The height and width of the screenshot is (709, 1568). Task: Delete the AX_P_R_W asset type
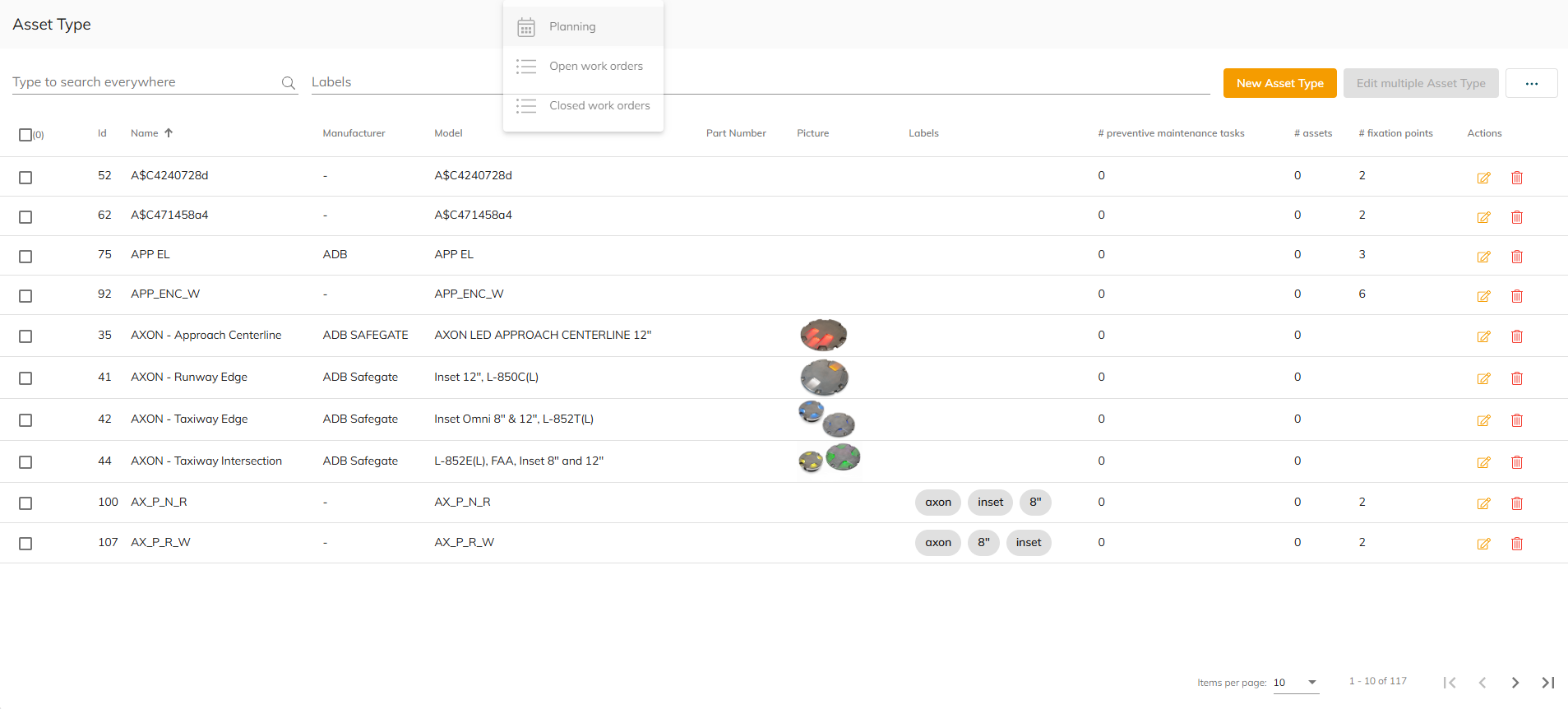[1517, 544]
